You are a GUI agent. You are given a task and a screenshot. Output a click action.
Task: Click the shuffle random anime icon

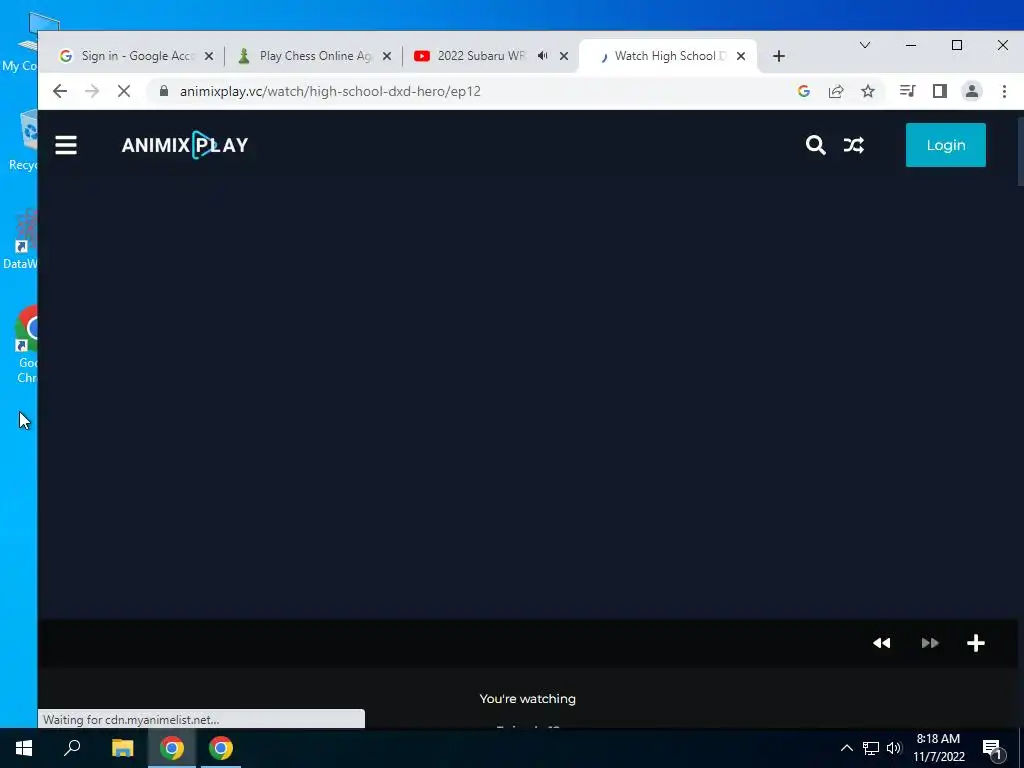(854, 145)
